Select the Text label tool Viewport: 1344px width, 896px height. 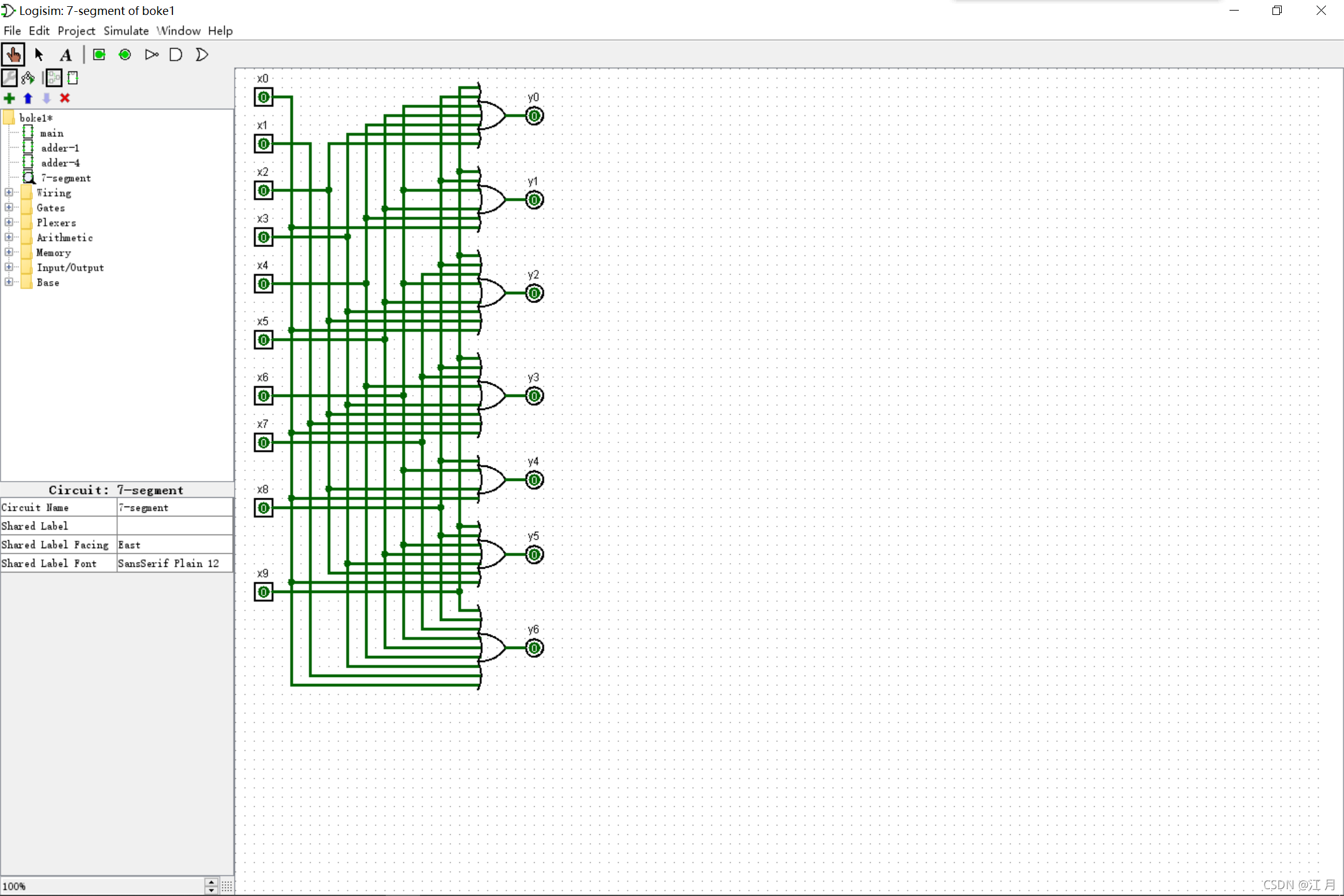click(x=66, y=55)
